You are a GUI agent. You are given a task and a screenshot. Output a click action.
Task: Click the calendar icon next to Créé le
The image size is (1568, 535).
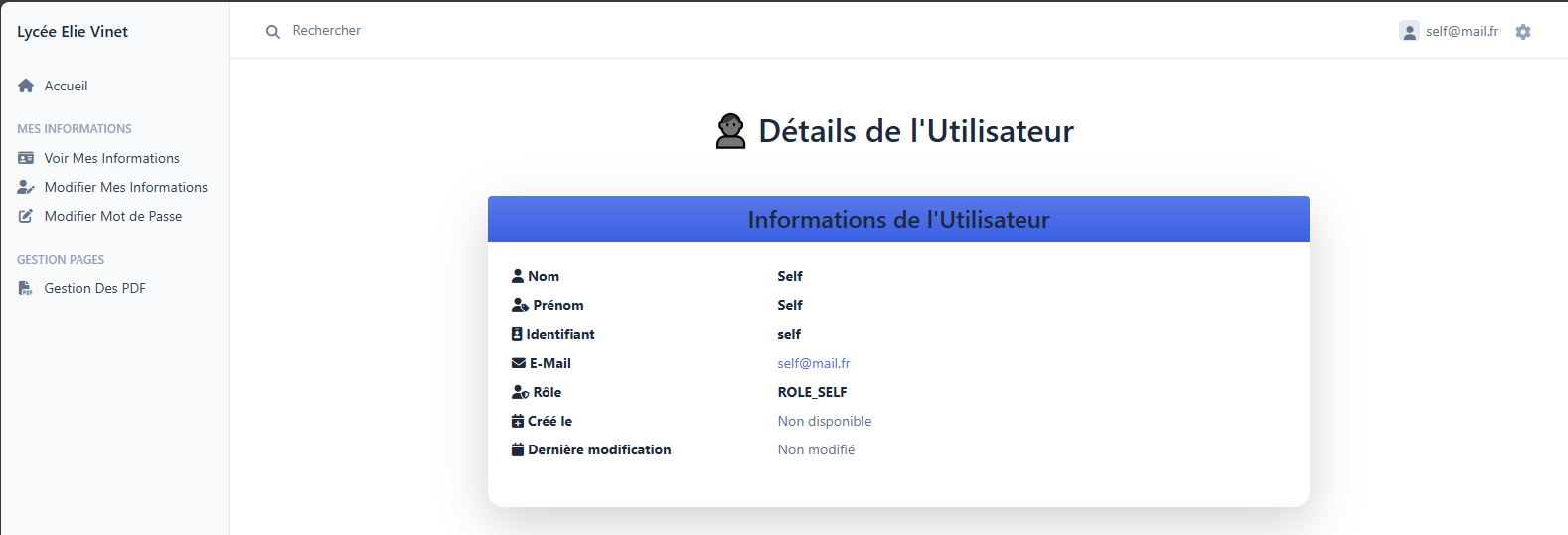517,421
